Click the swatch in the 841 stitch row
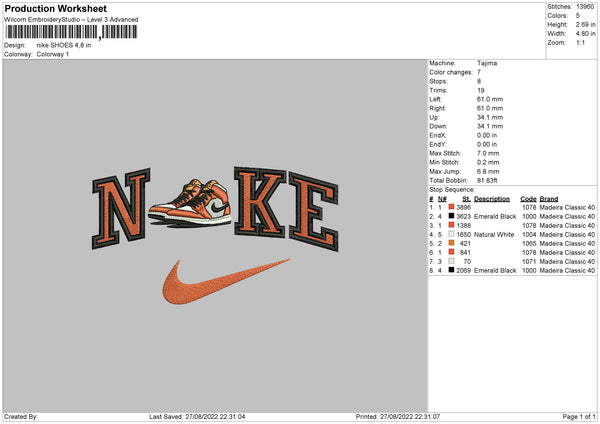Image resolution: width=600 pixels, height=424 pixels. click(452, 252)
